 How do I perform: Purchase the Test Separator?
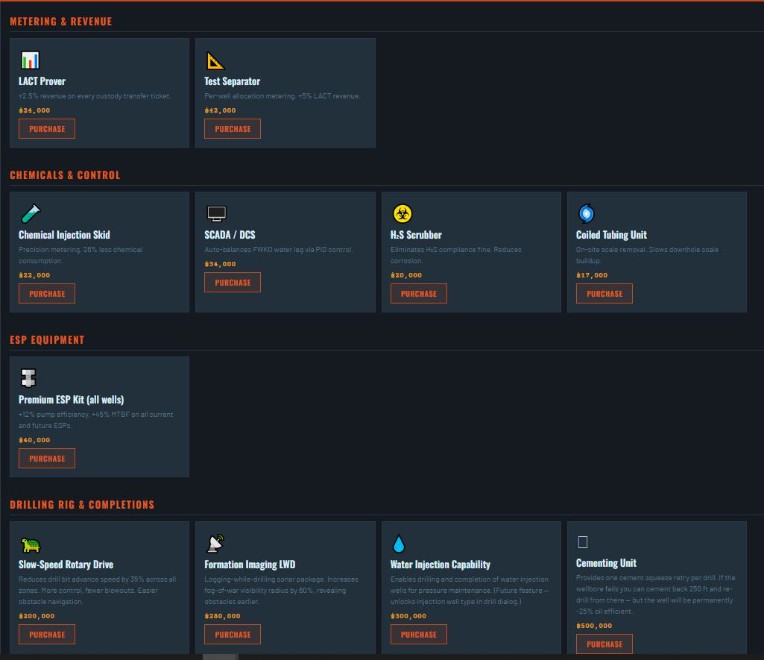point(232,129)
